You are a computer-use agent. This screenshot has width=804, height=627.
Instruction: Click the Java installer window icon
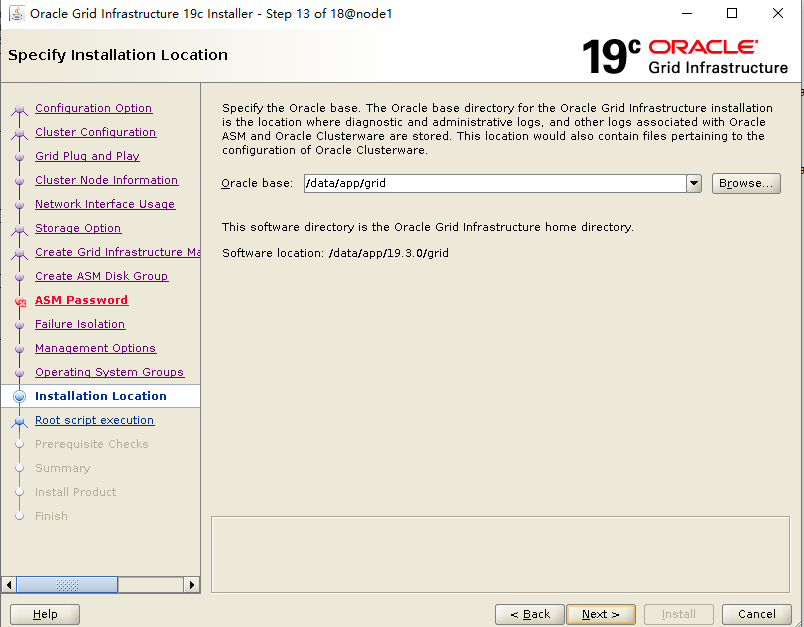(16, 13)
